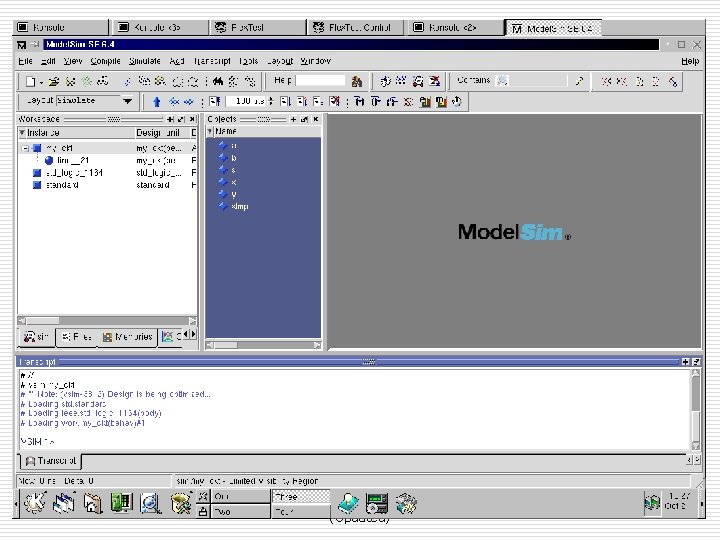720x540 pixels.
Task: Switch to virtual desktop Two
Action: point(240,512)
